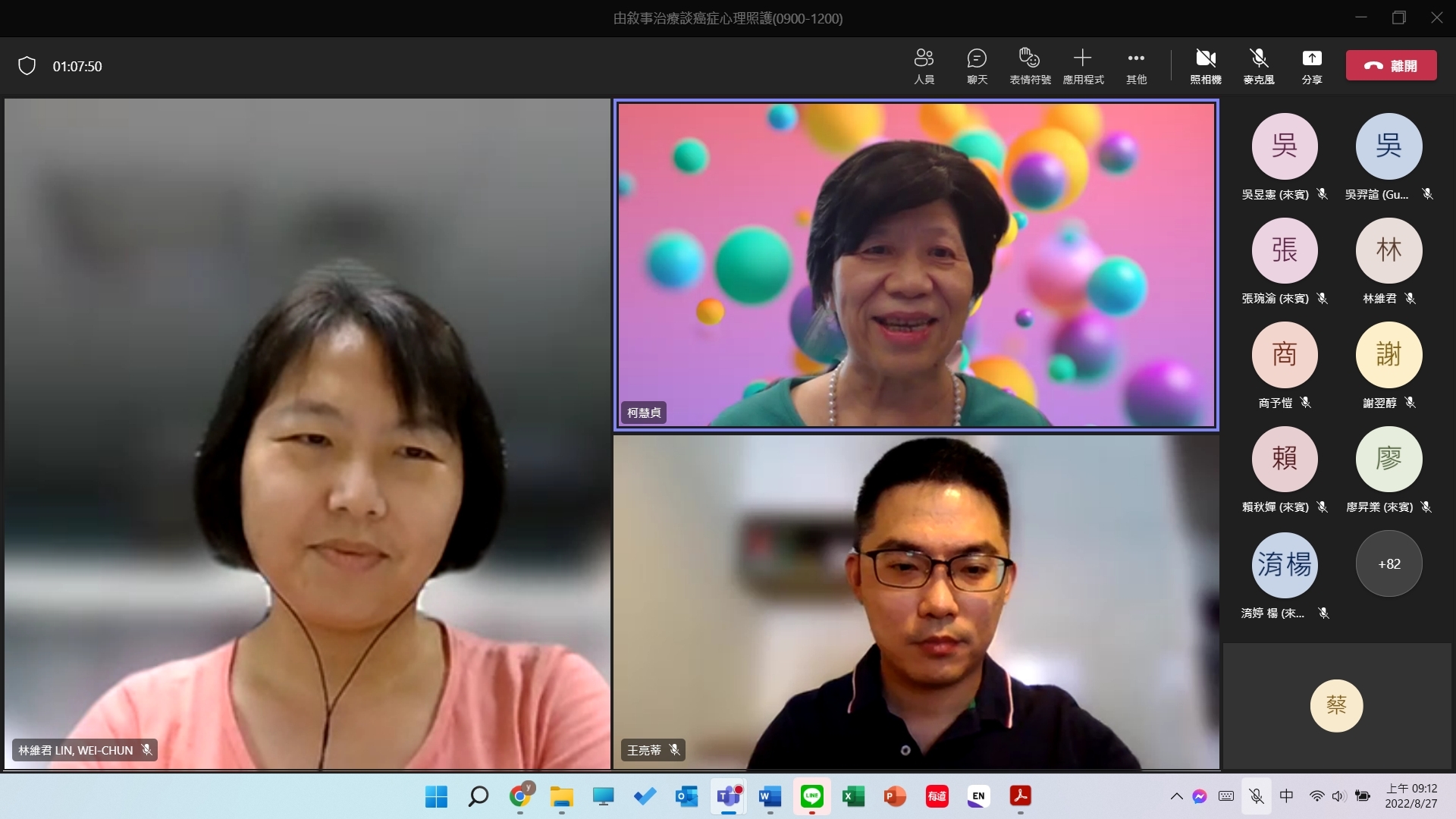This screenshot has height=819, width=1456.
Task: Click the volume speaker tray icon
Action: pos(1339,796)
